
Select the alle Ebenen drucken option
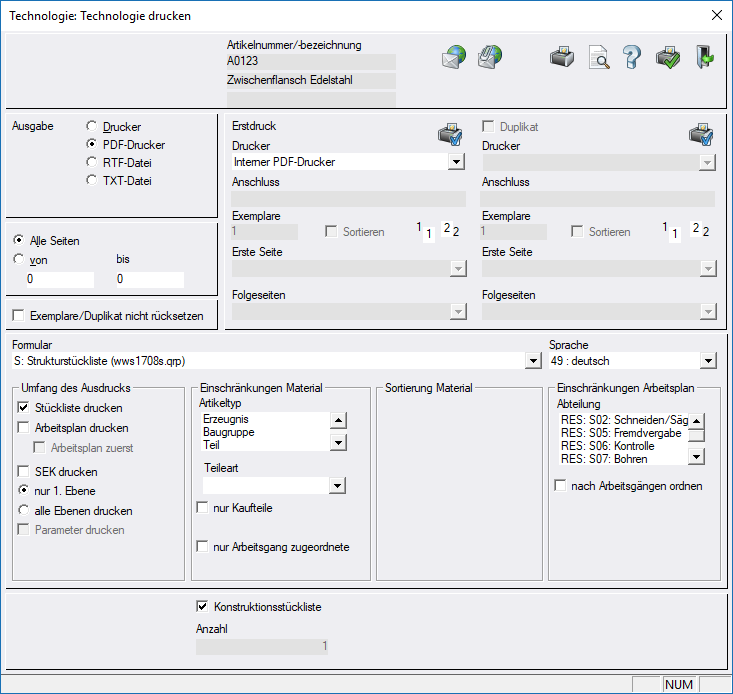coord(24,510)
